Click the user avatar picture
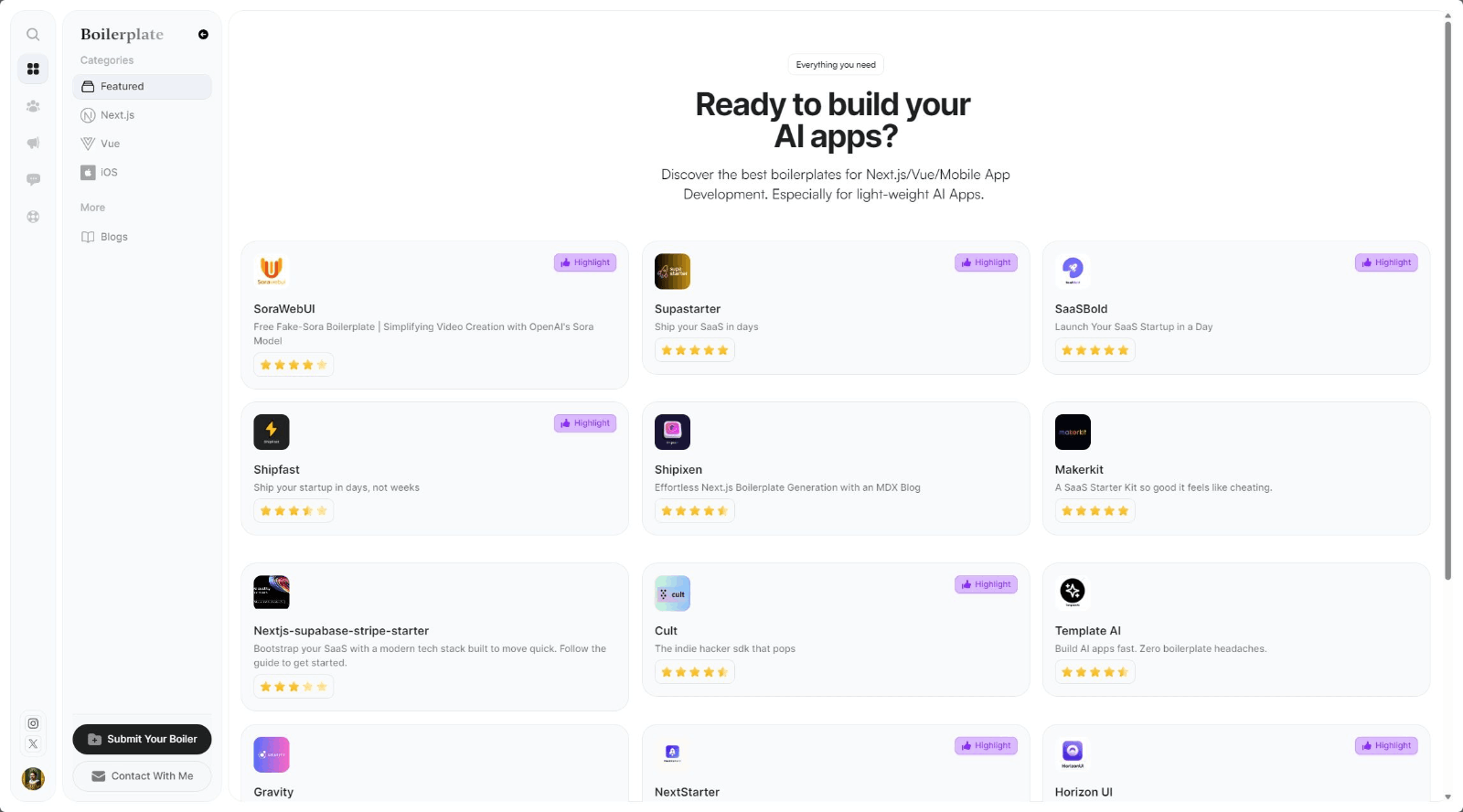The image size is (1463, 812). tap(33, 778)
